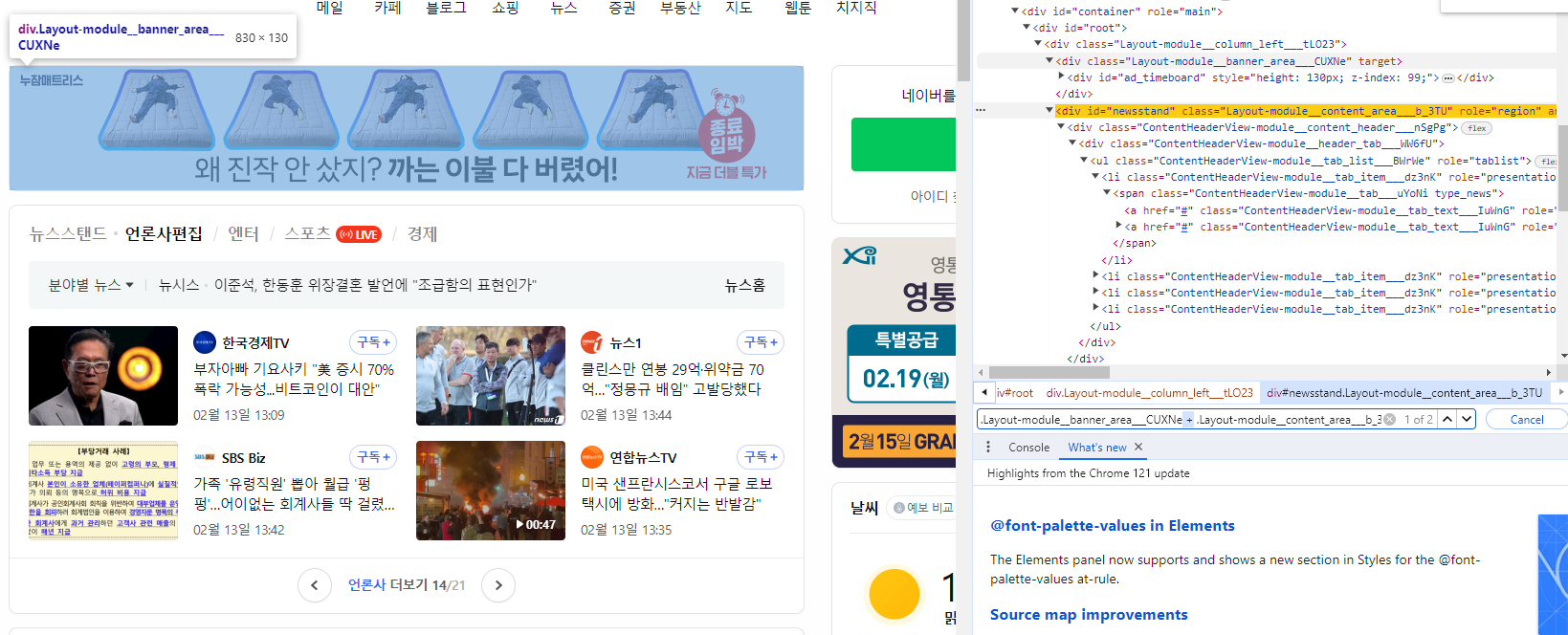Select the 언론사편집 tab
Screen dimensions: 1568x635
[x=164, y=234]
